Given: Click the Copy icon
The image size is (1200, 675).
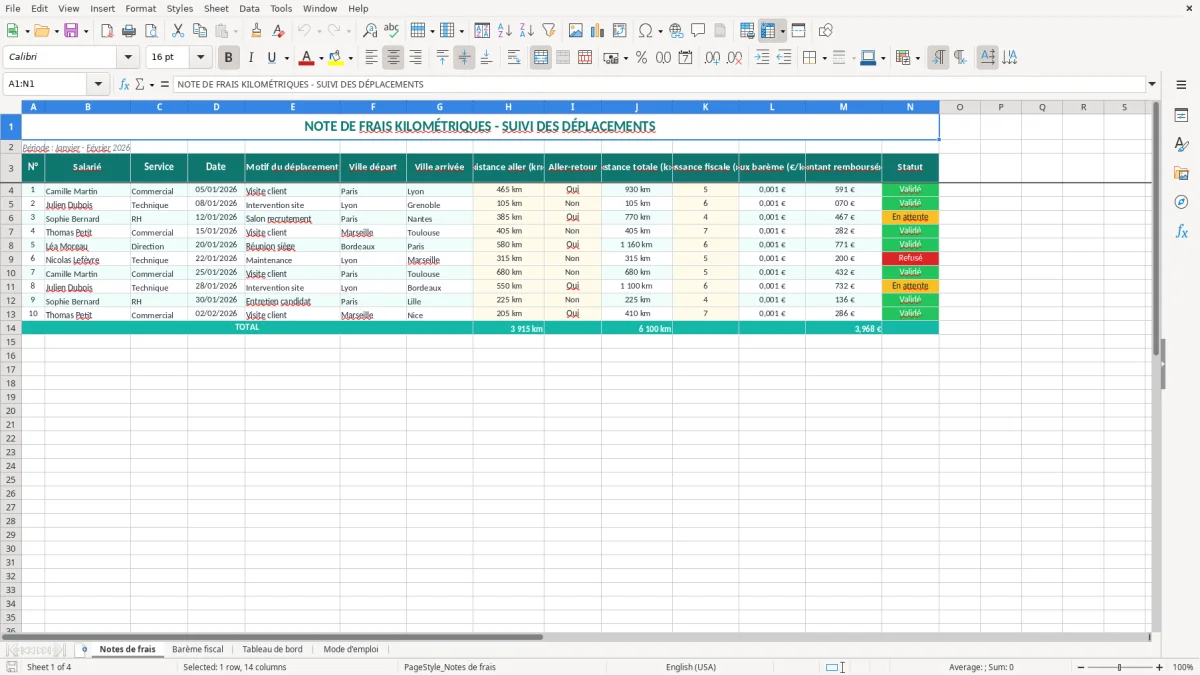Looking at the screenshot, I should [200, 31].
